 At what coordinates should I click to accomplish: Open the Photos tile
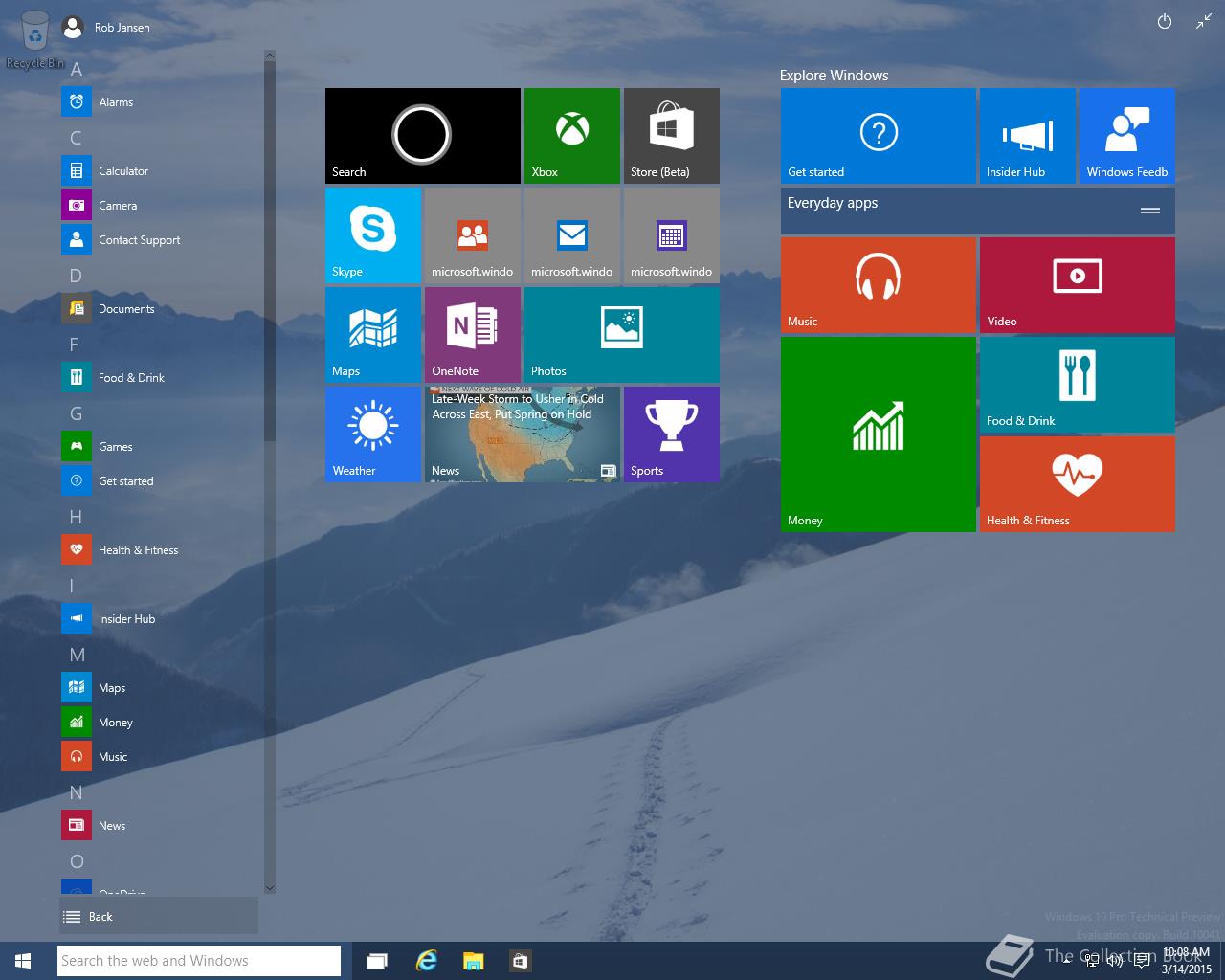[x=622, y=335]
